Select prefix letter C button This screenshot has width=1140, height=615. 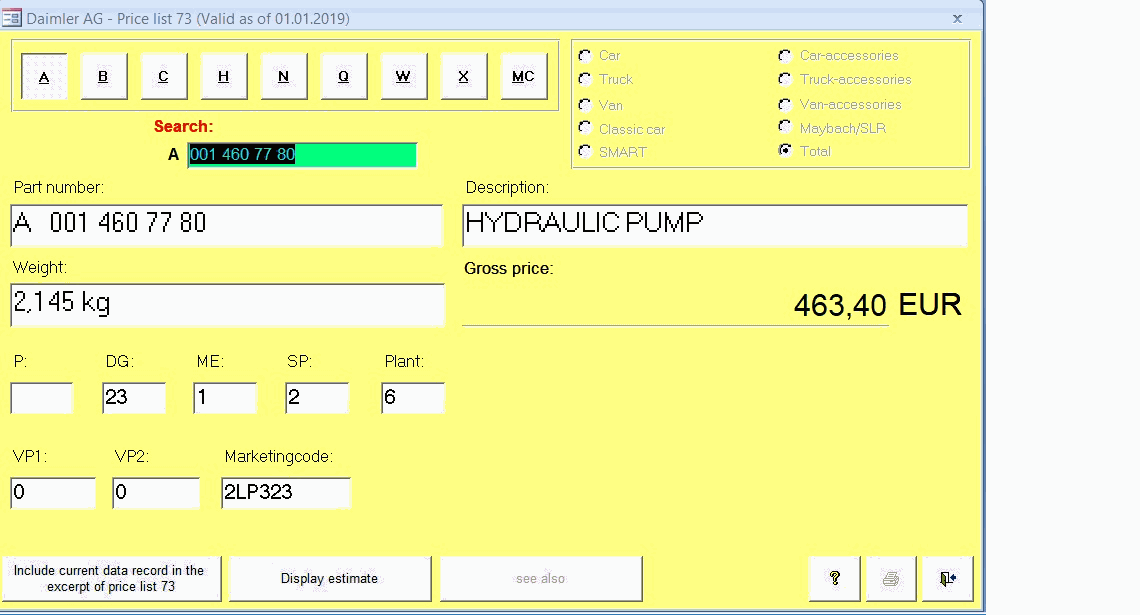[164, 76]
